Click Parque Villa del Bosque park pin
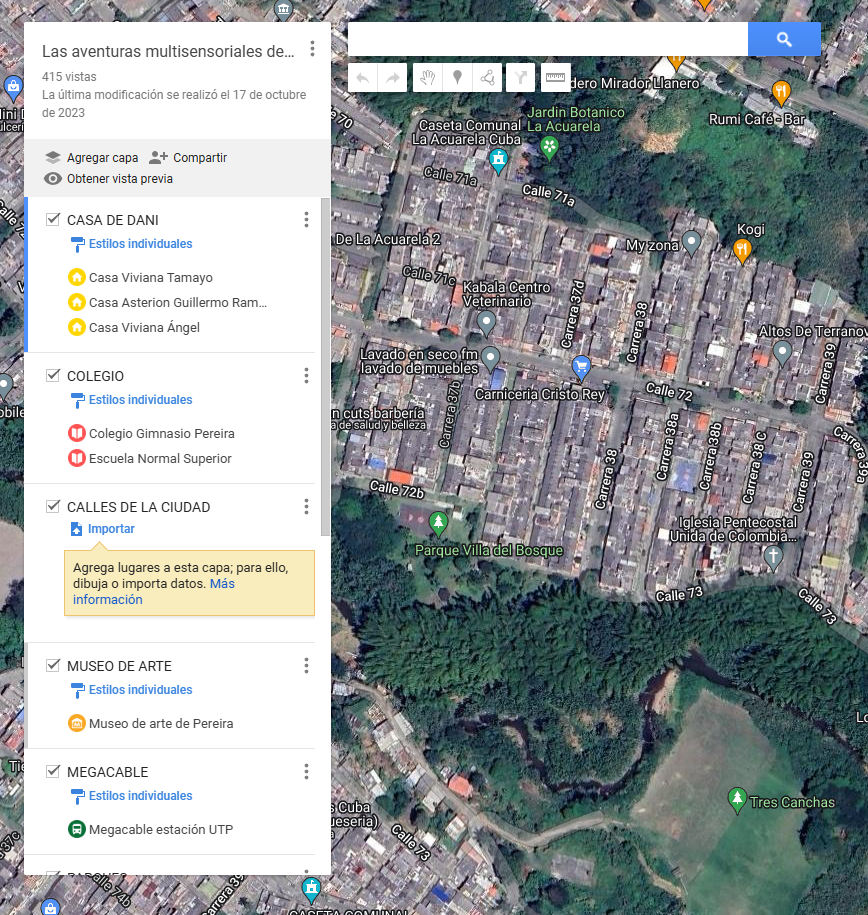Image resolution: width=868 pixels, height=915 pixels. point(438,523)
